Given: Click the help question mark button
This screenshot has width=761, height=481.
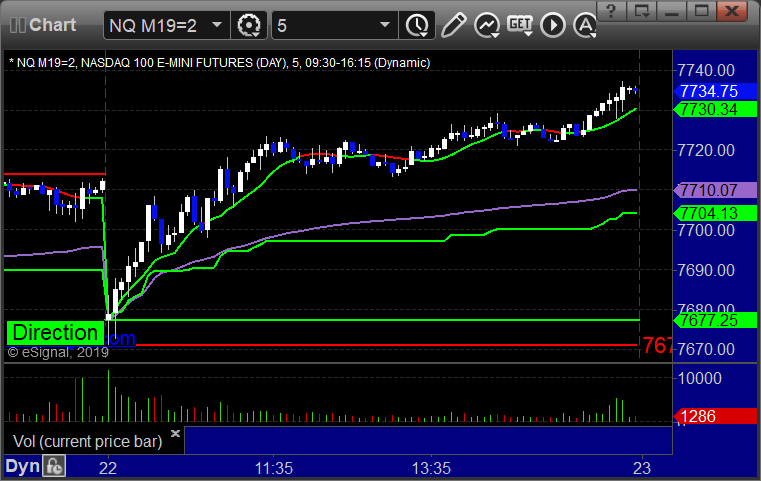Looking at the screenshot, I should [x=611, y=11].
